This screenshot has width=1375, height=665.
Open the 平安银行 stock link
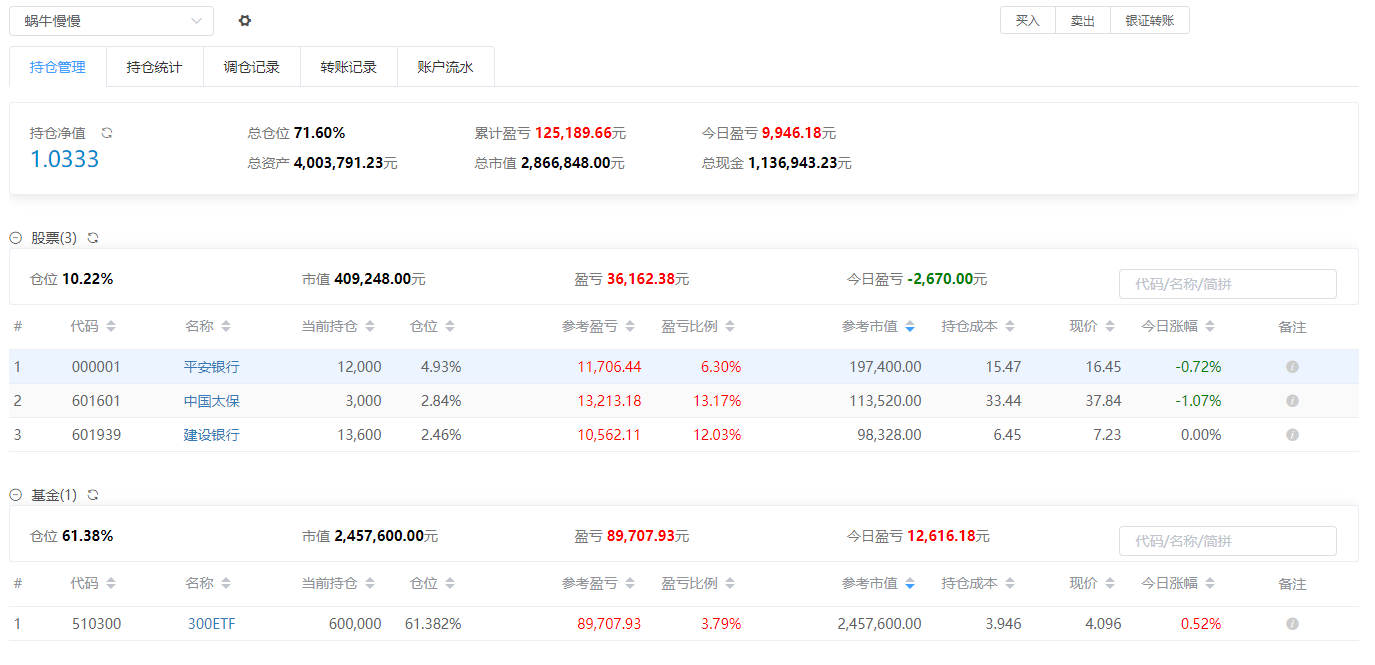click(212, 367)
